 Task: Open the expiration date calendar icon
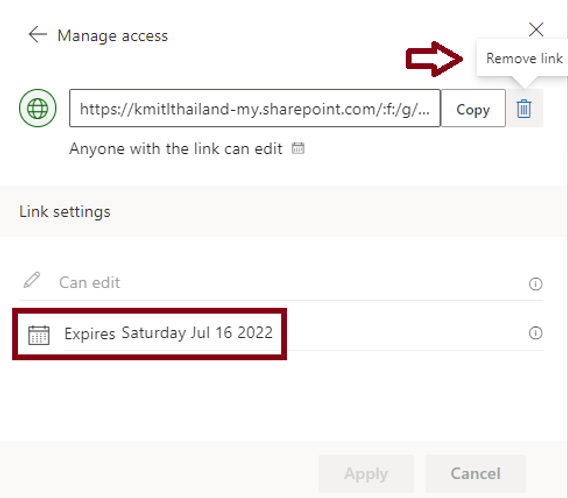39,335
